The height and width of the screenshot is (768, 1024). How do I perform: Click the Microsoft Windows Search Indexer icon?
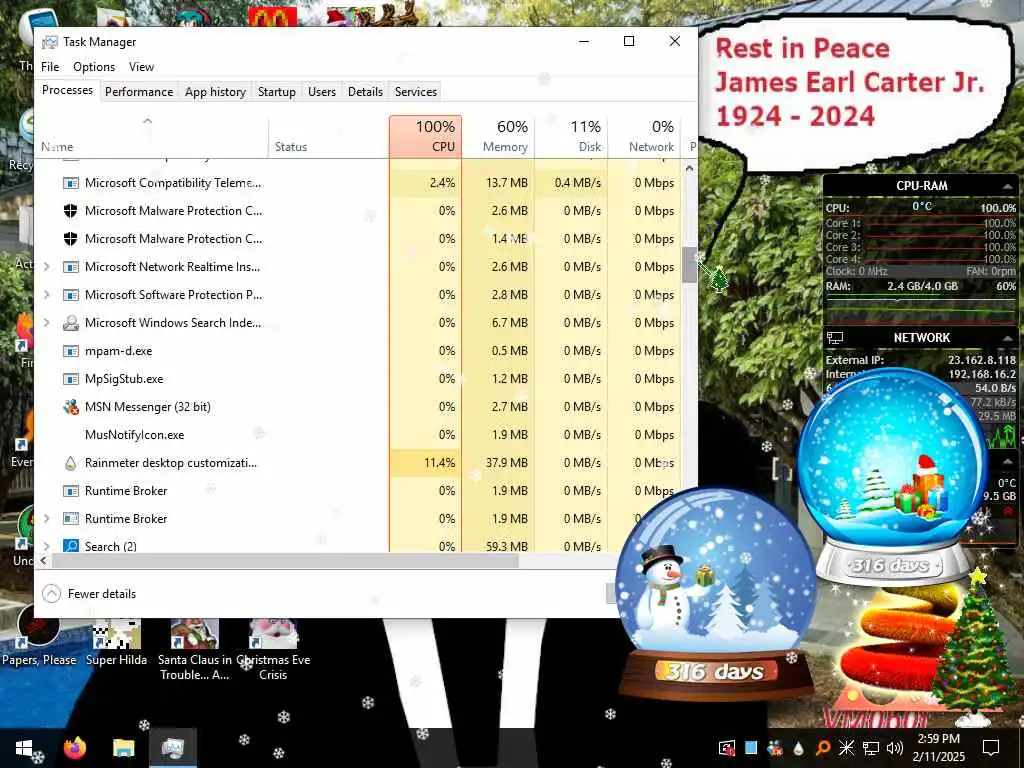click(x=71, y=323)
